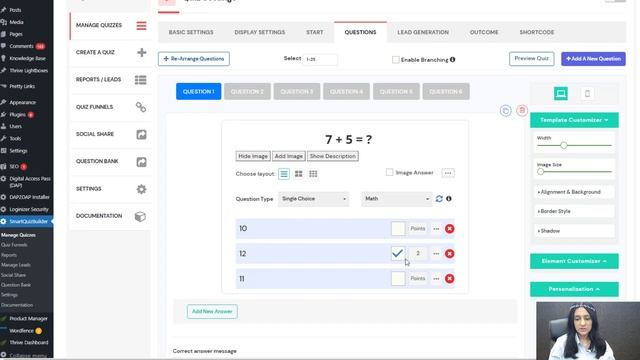
Task: Adjust the Image Size slider handle
Action: pyautogui.click(x=540, y=172)
